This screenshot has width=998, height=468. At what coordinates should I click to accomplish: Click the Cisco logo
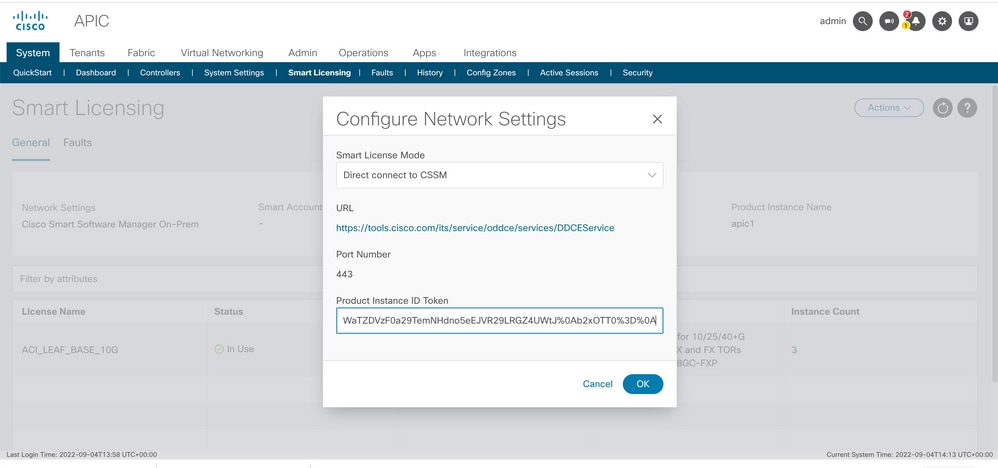tap(29, 20)
